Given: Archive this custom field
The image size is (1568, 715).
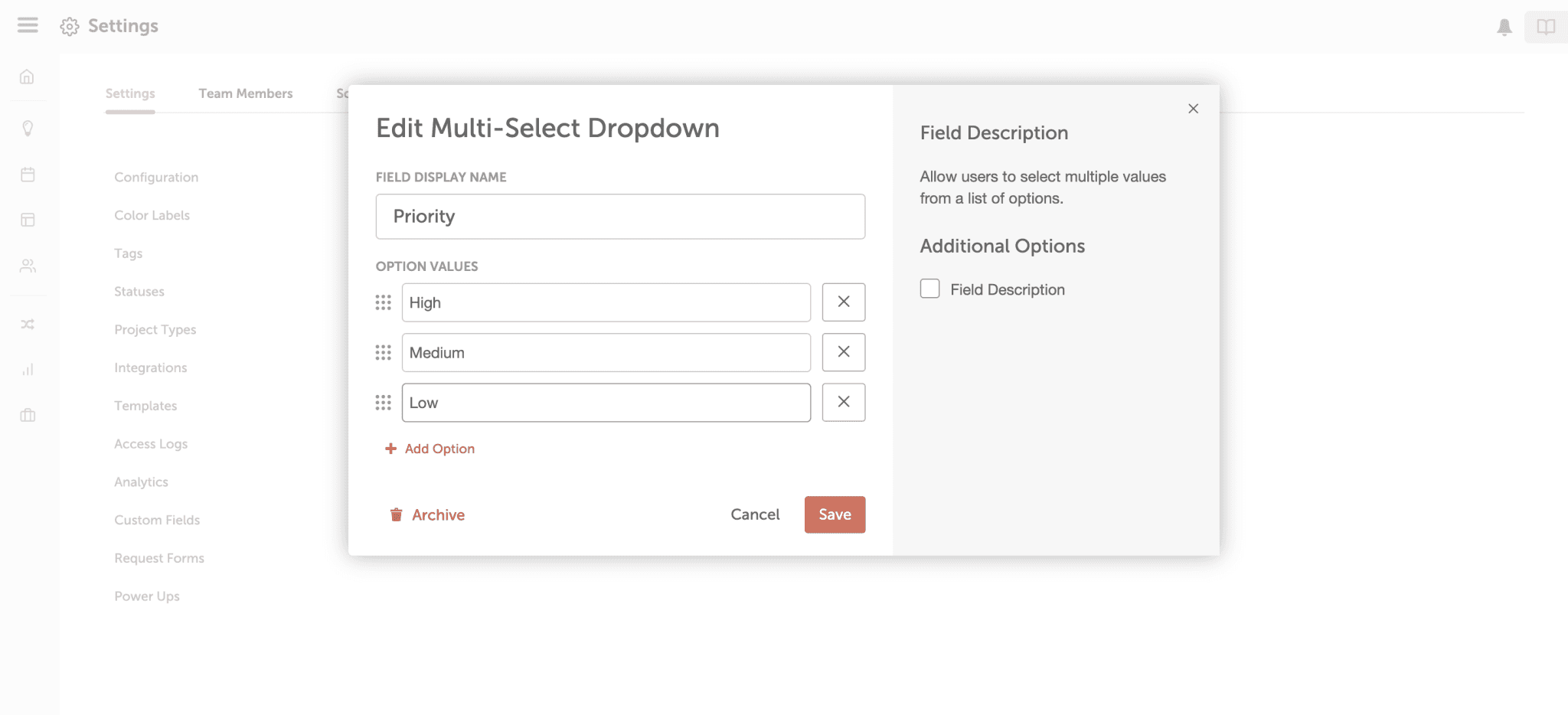Looking at the screenshot, I should 427,514.
